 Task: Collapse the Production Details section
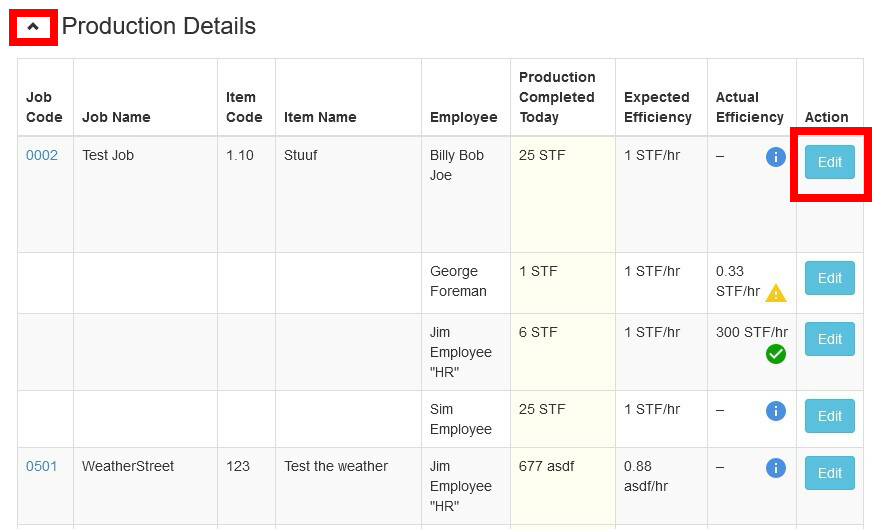click(x=33, y=27)
